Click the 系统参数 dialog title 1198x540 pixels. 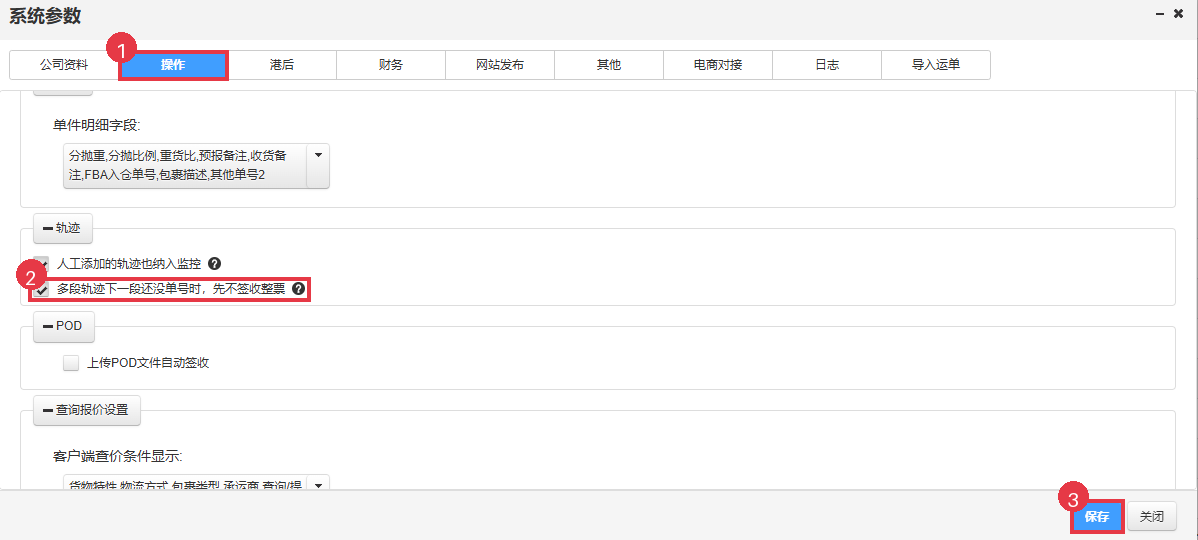45,15
